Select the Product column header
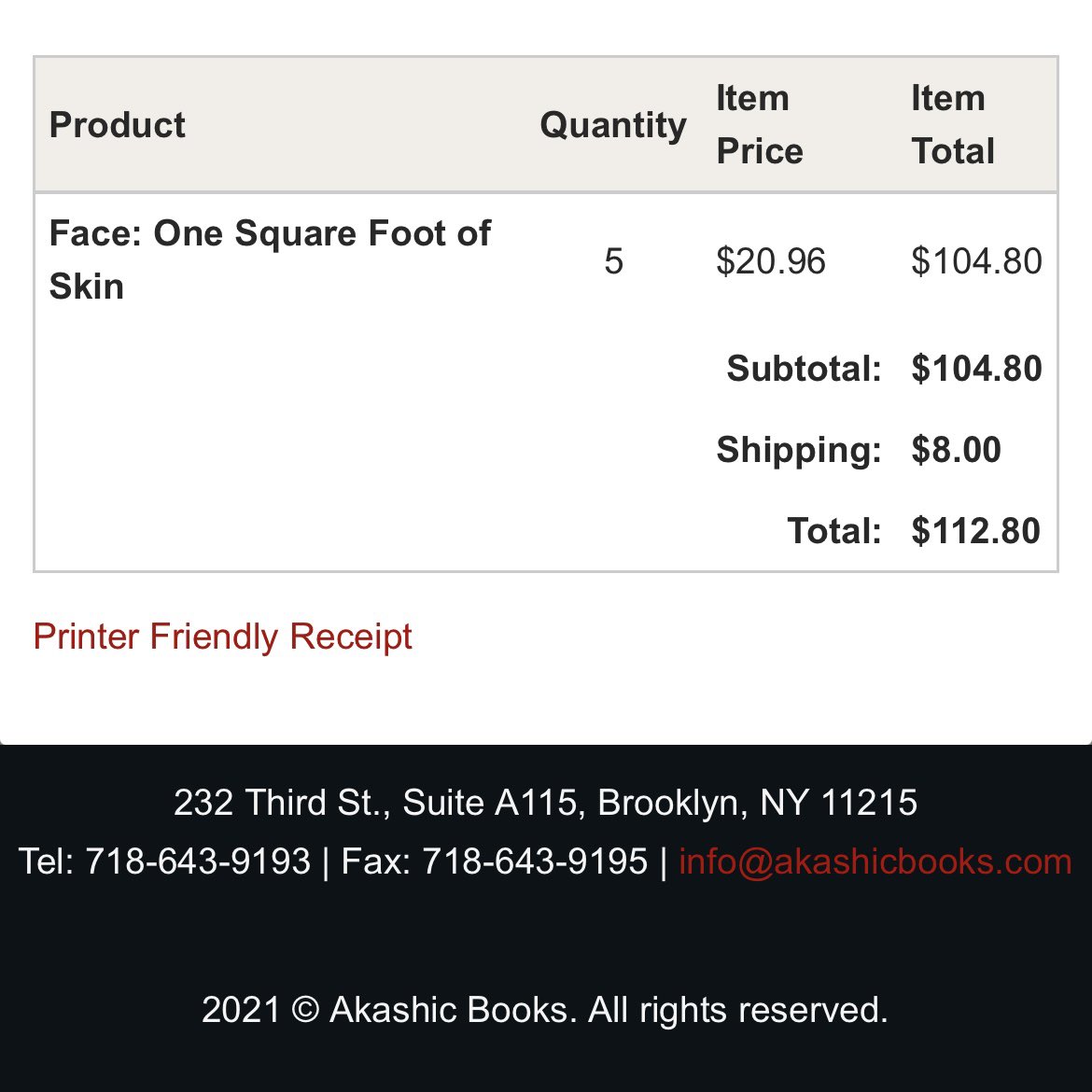Viewport: 1092px width, 1092px height. [x=117, y=125]
